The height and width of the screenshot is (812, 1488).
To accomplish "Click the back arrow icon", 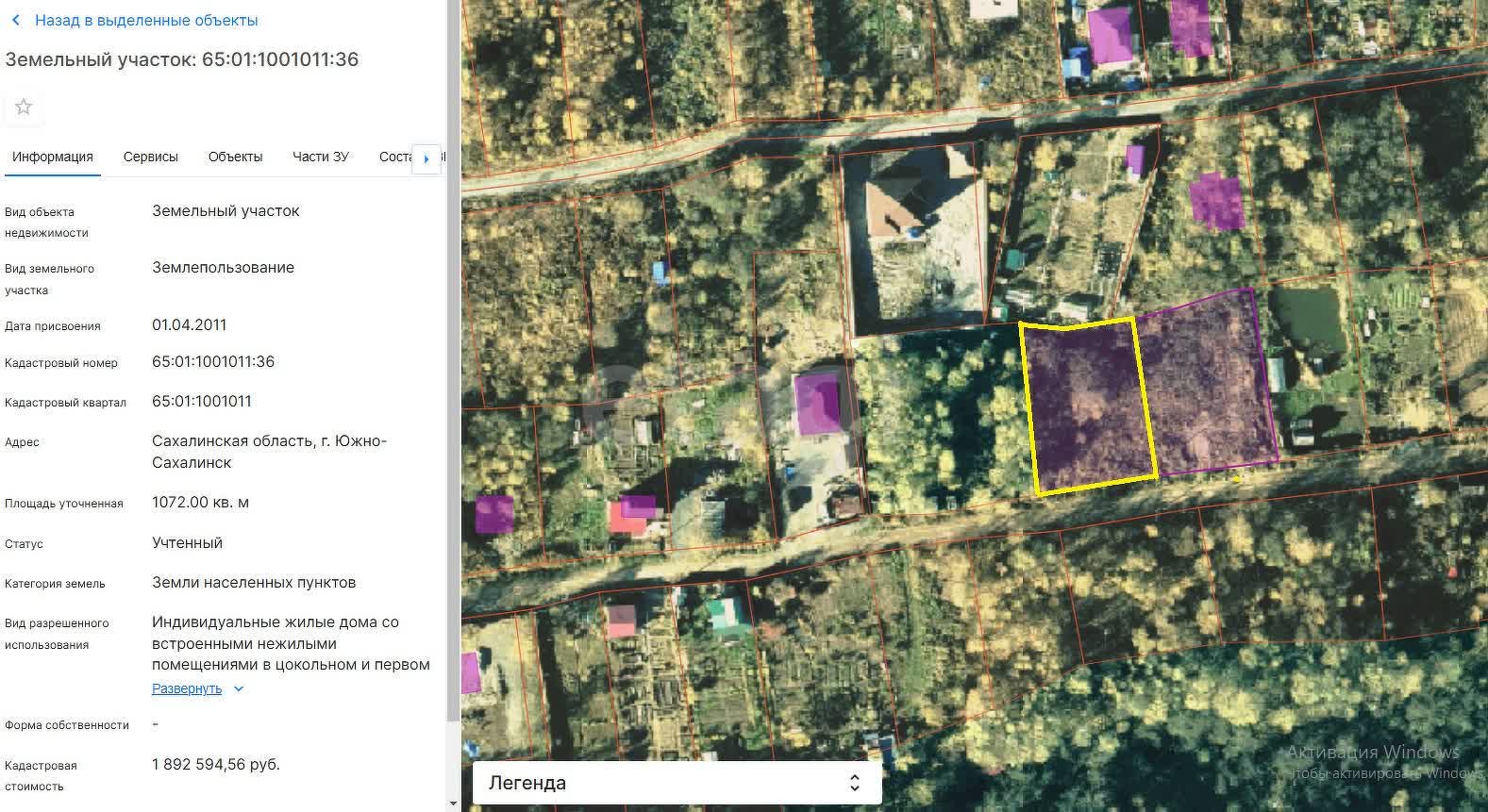I will 15,20.
